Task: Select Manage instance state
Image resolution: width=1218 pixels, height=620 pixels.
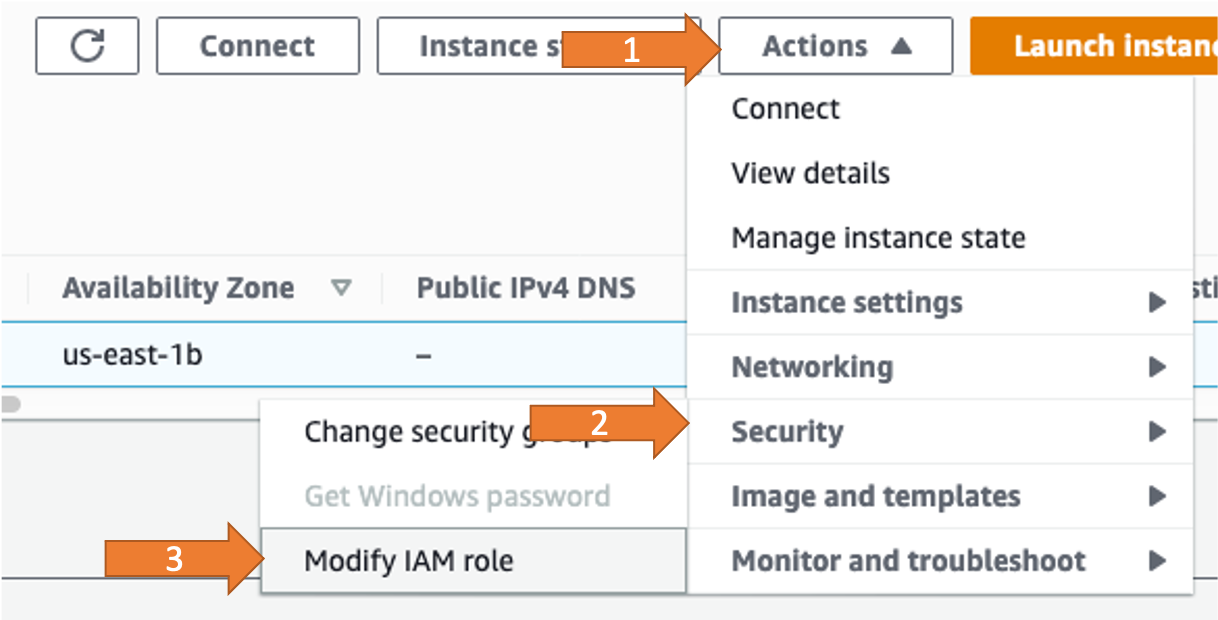Action: click(x=877, y=237)
